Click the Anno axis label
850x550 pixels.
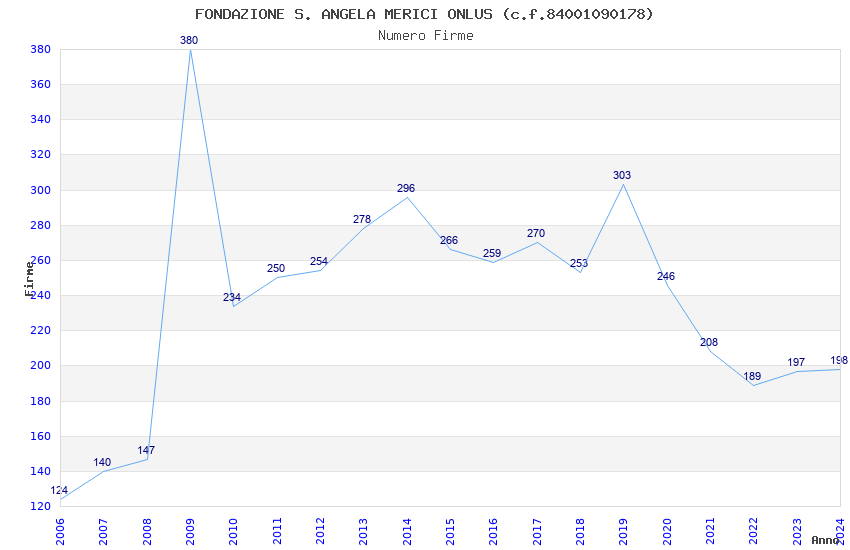(825, 540)
